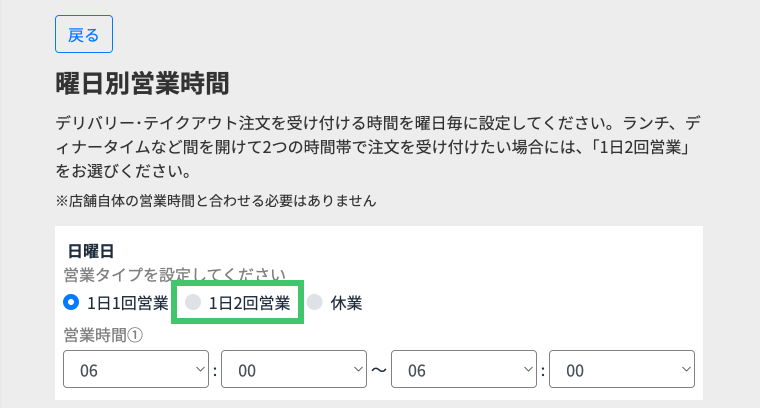Screen dimensions: 760x408
Task: Click the chevron arrow on end hour select
Action: [x=527, y=370]
